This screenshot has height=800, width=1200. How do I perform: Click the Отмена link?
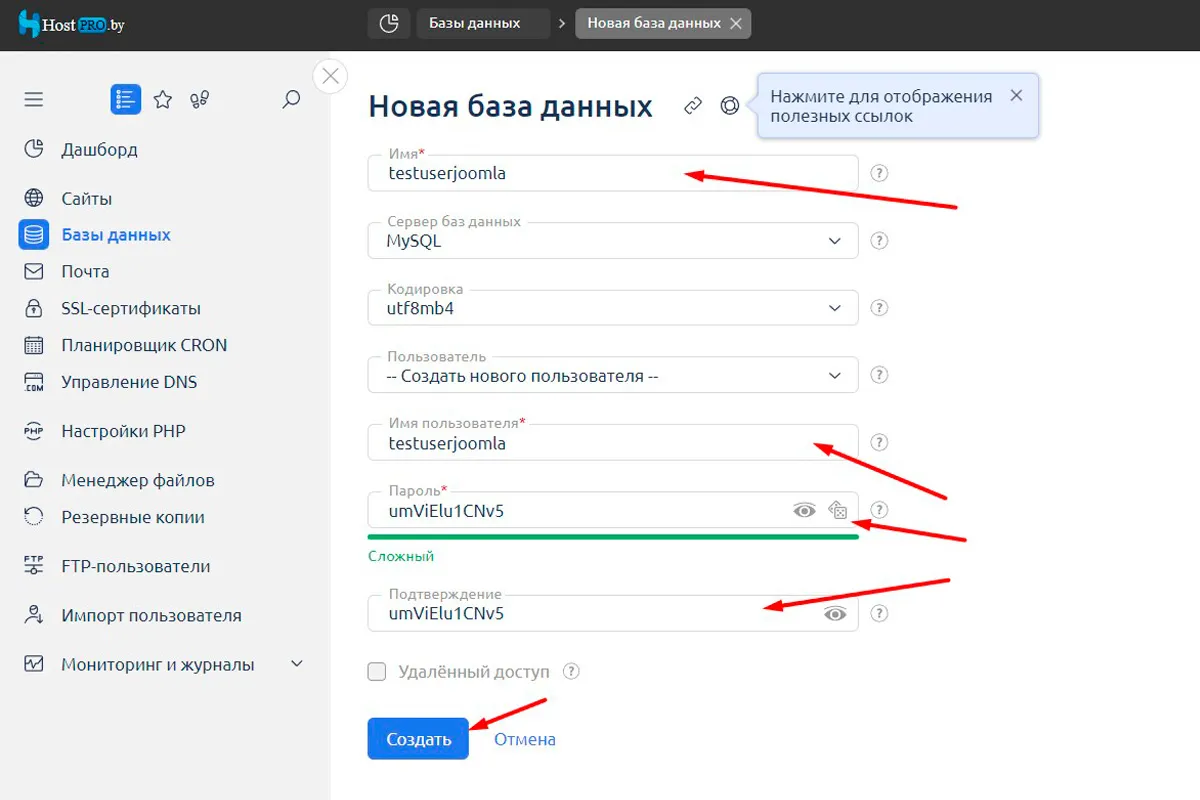click(525, 739)
